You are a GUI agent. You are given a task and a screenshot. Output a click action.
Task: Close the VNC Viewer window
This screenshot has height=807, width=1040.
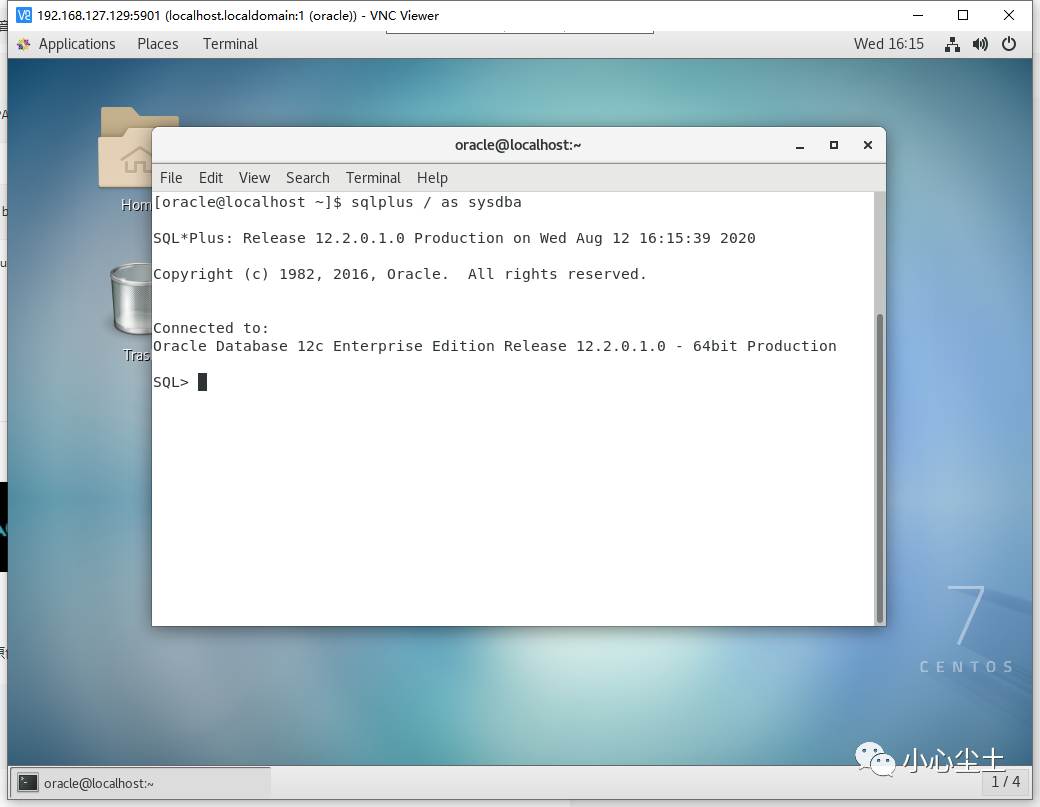click(1009, 15)
